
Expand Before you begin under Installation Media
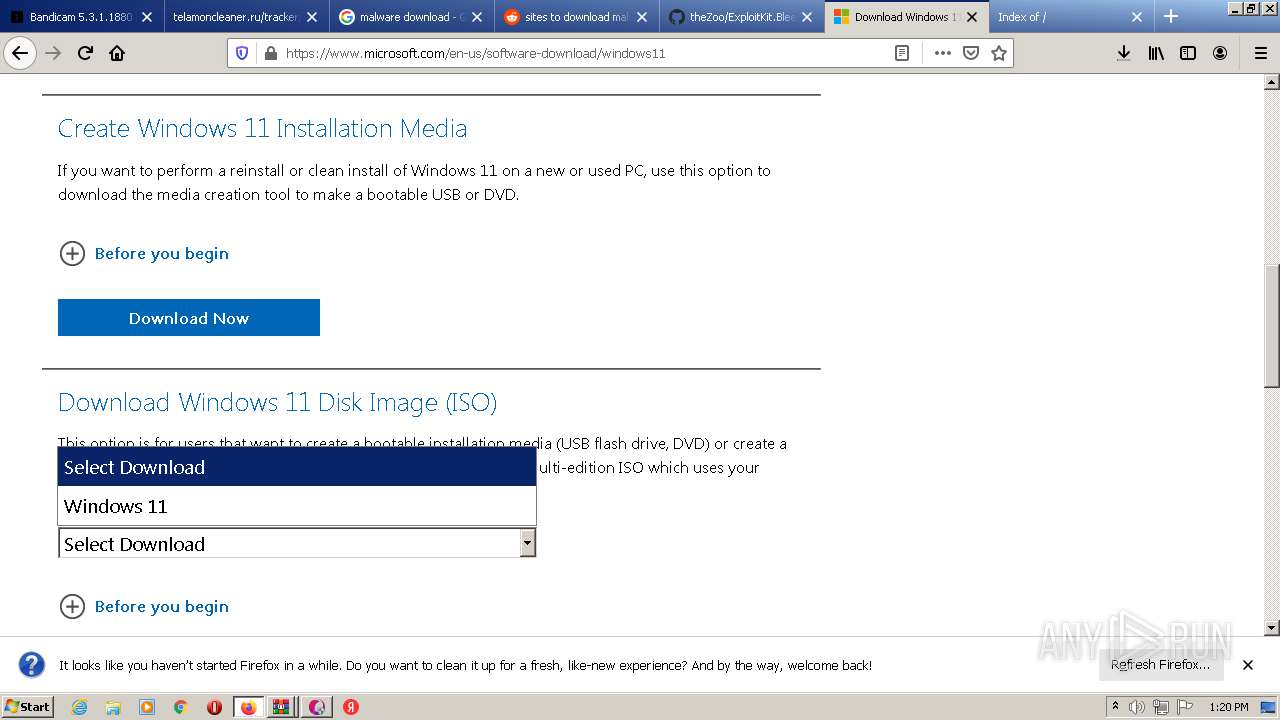pyautogui.click(x=144, y=254)
